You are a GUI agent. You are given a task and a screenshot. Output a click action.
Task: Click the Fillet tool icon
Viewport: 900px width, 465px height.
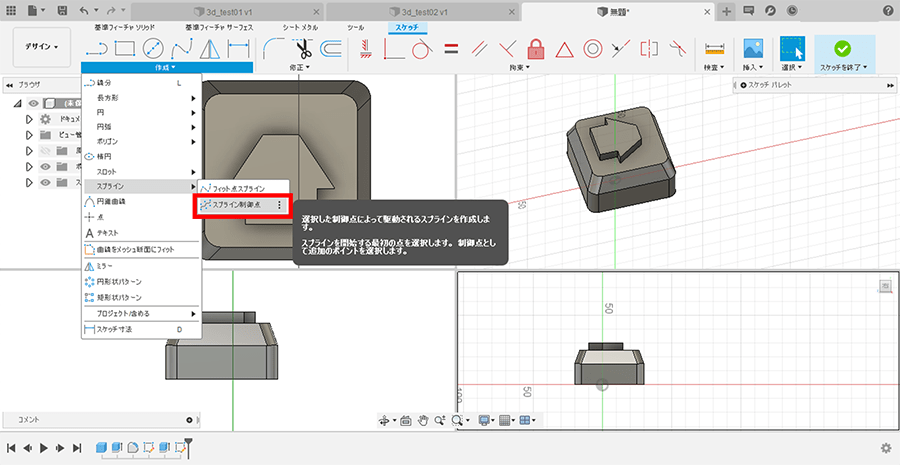tap(272, 48)
